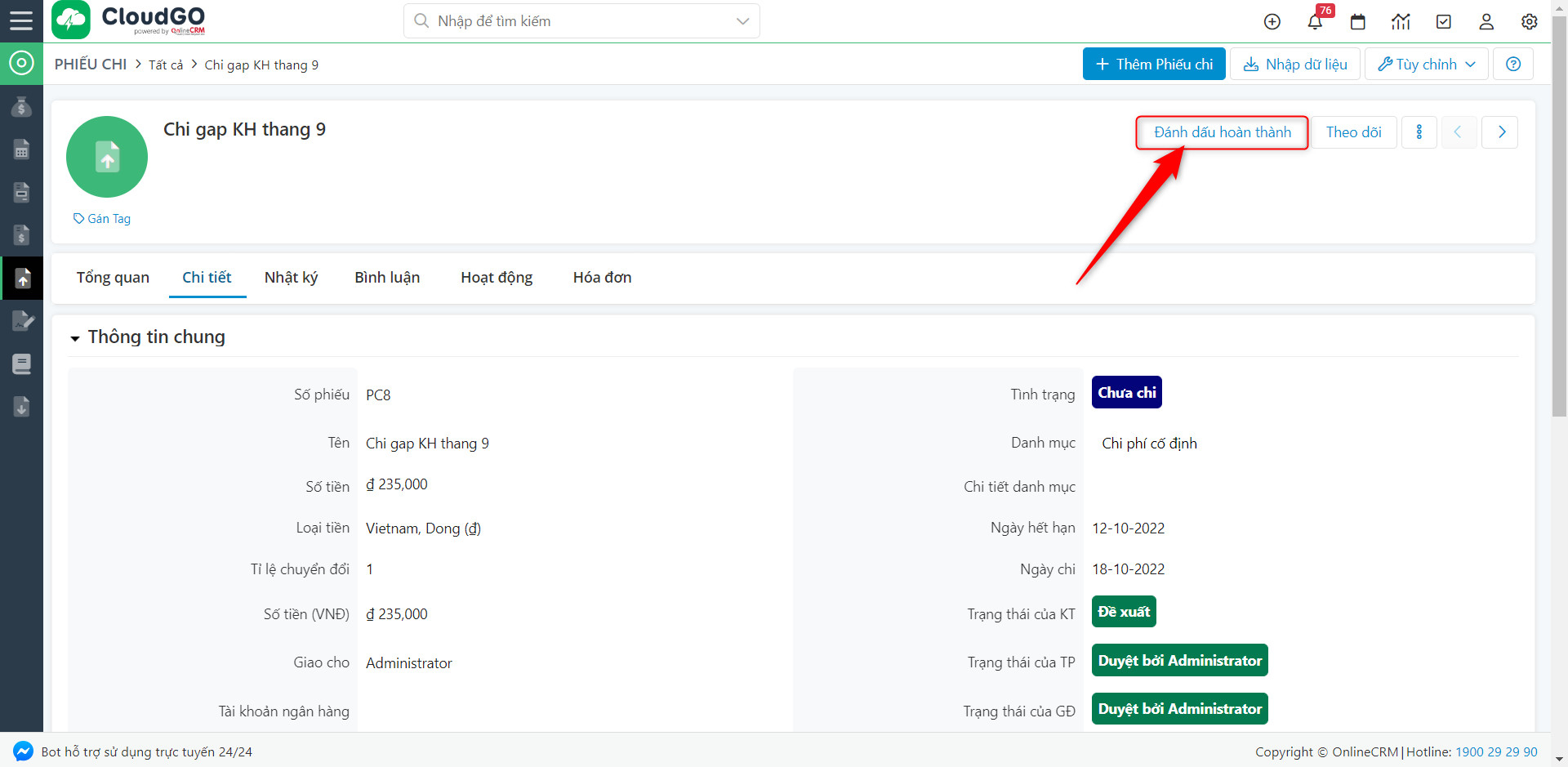Open the search category dropdown arrow

pos(741,20)
